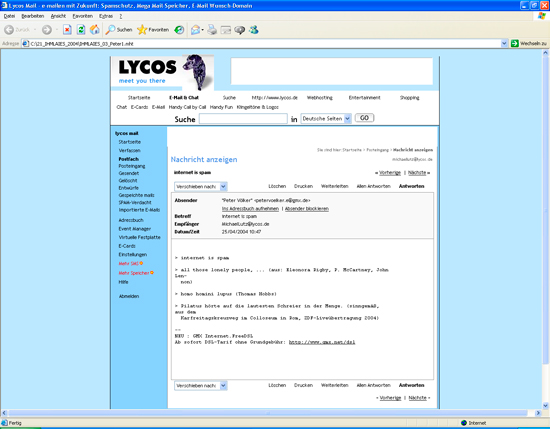Click upper Weiterleiten forward link
The image size is (550, 429).
(x=335, y=186)
